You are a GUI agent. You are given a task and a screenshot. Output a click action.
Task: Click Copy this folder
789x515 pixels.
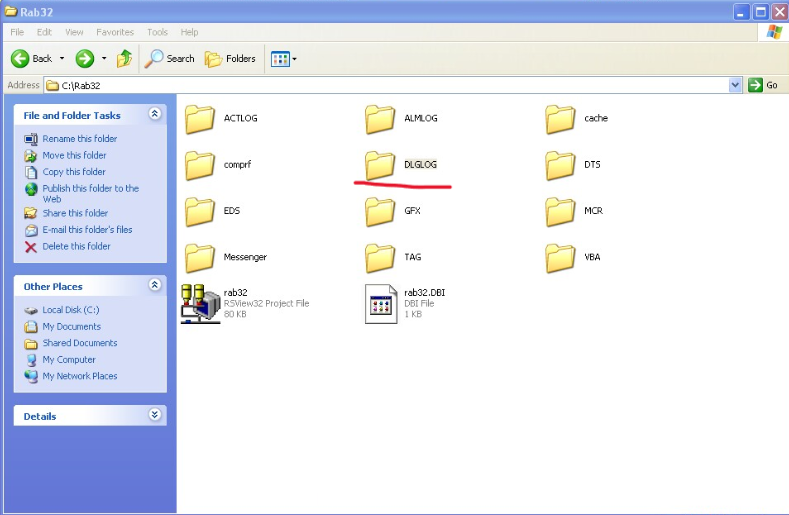74,172
